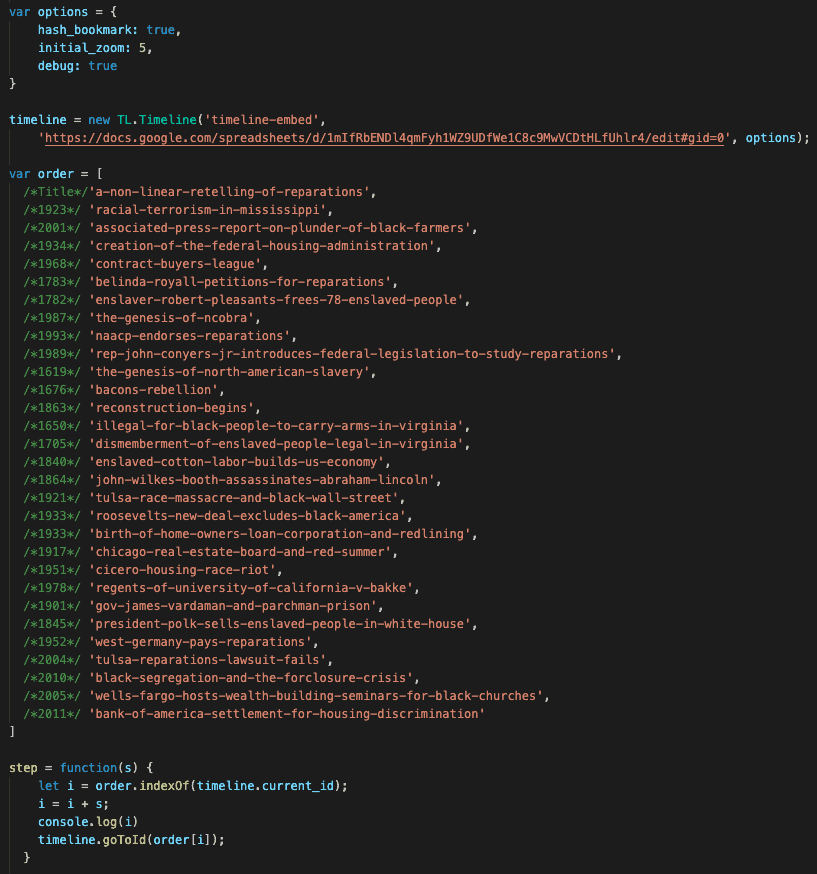Select the 'bacons-rebellion' string
This screenshot has width=817, height=874.
(155, 390)
